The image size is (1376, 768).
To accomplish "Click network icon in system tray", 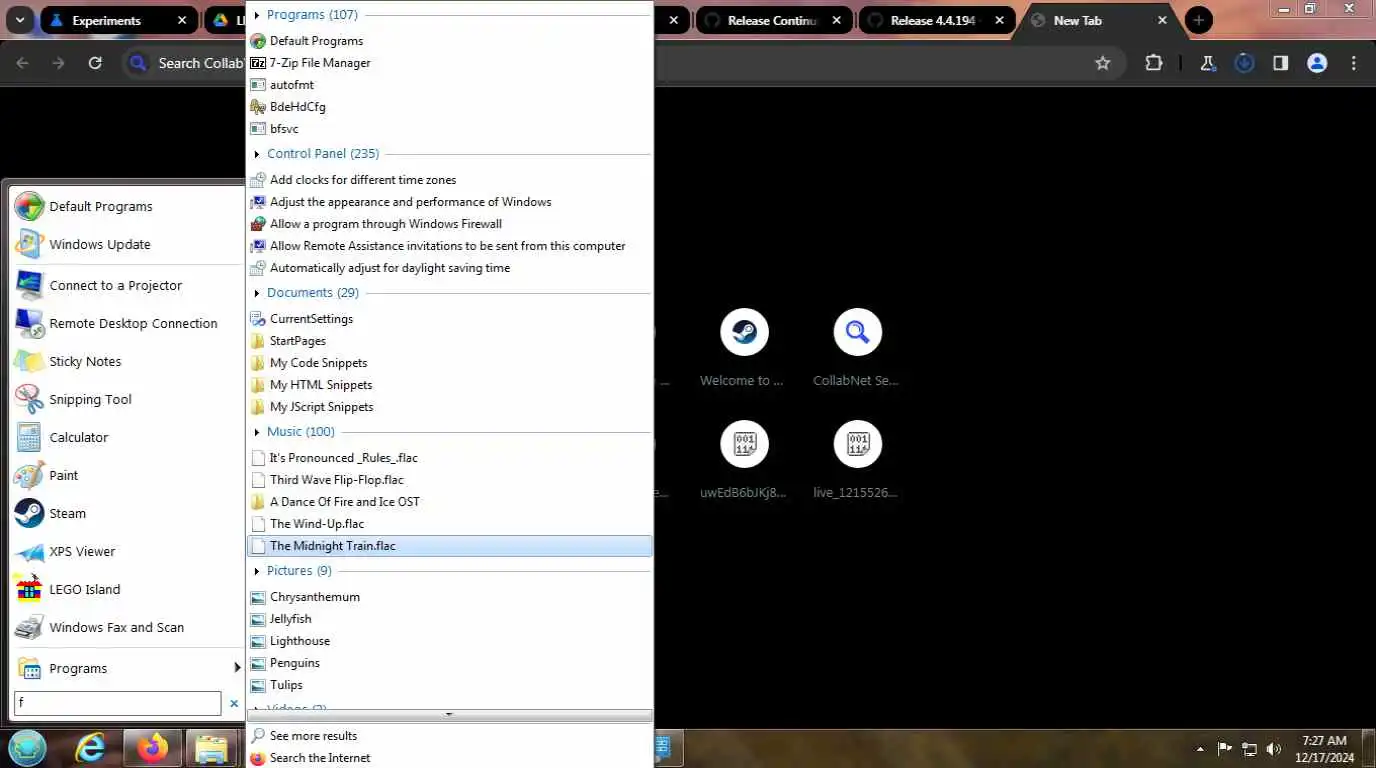I will (x=1249, y=749).
